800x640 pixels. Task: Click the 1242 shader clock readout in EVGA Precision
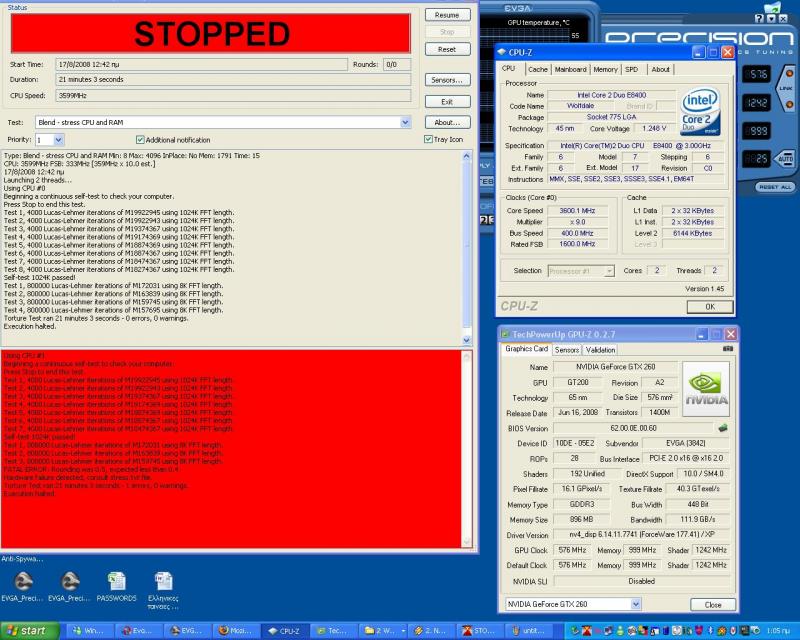(756, 103)
